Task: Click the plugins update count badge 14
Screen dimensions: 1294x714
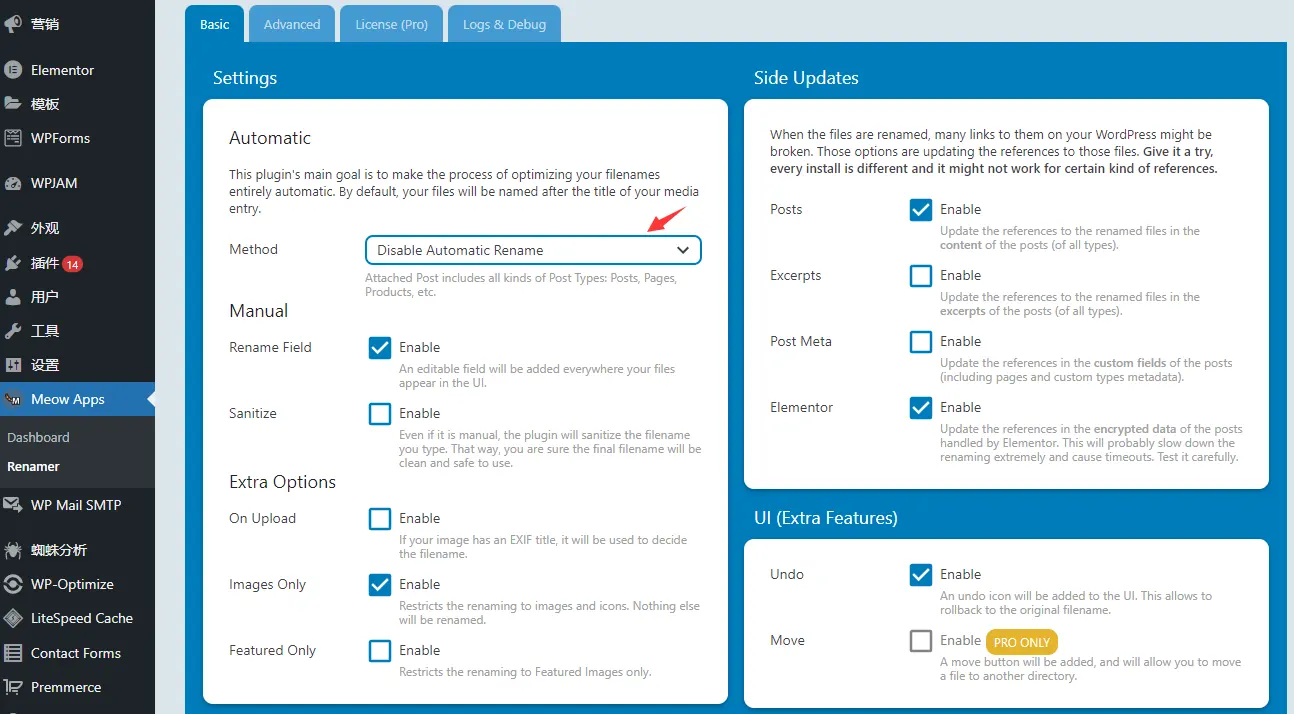Action: pos(72,264)
